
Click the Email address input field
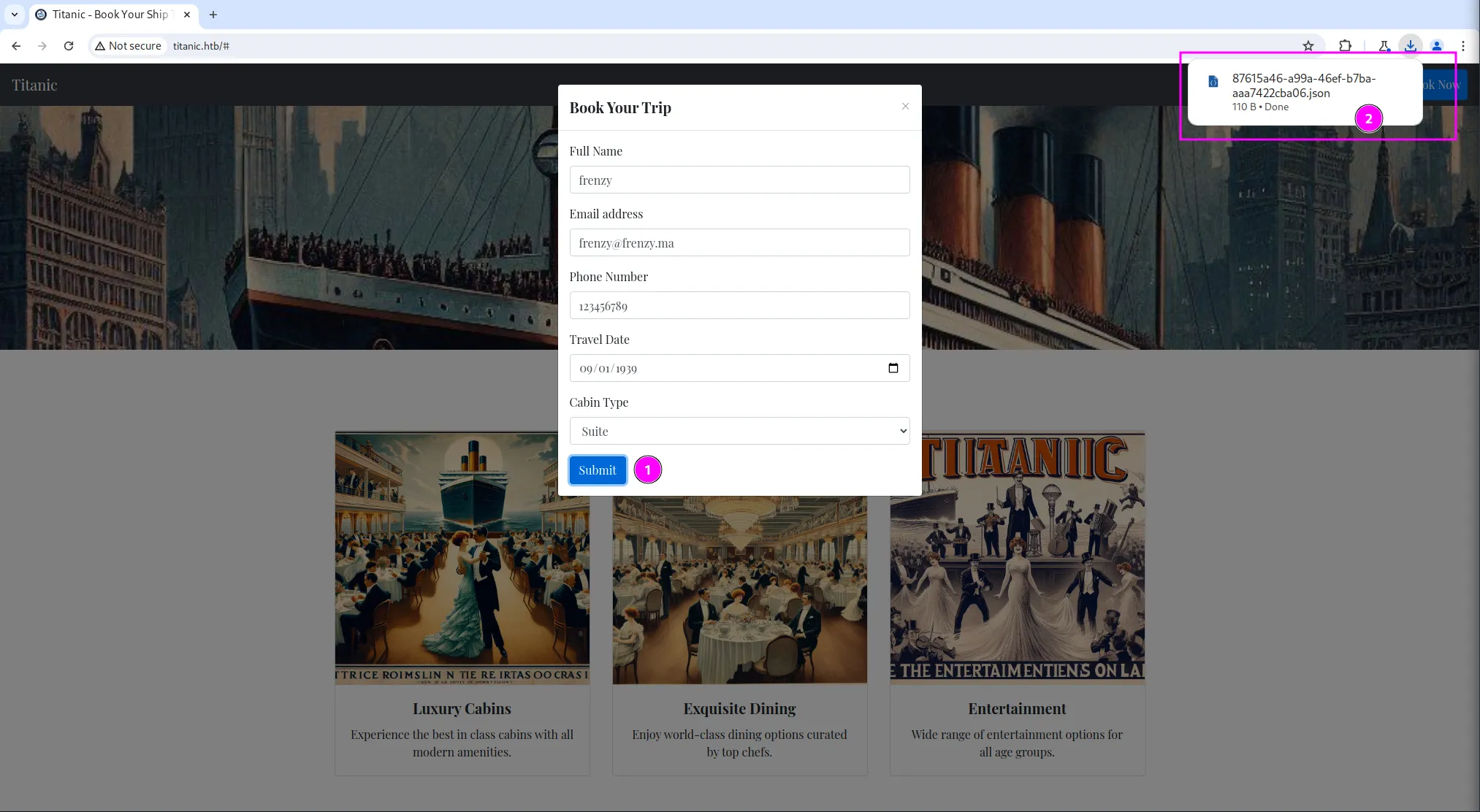739,242
